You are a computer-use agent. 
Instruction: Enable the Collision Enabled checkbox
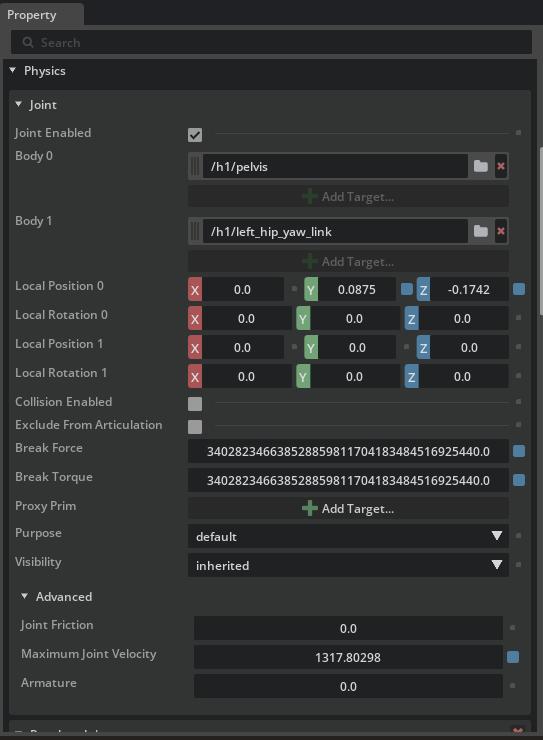pyautogui.click(x=195, y=404)
